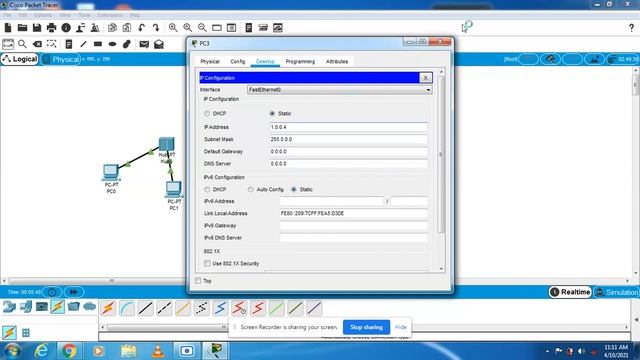
Task: Select the IPv6 Auto Config radio button
Action: click(x=251, y=189)
